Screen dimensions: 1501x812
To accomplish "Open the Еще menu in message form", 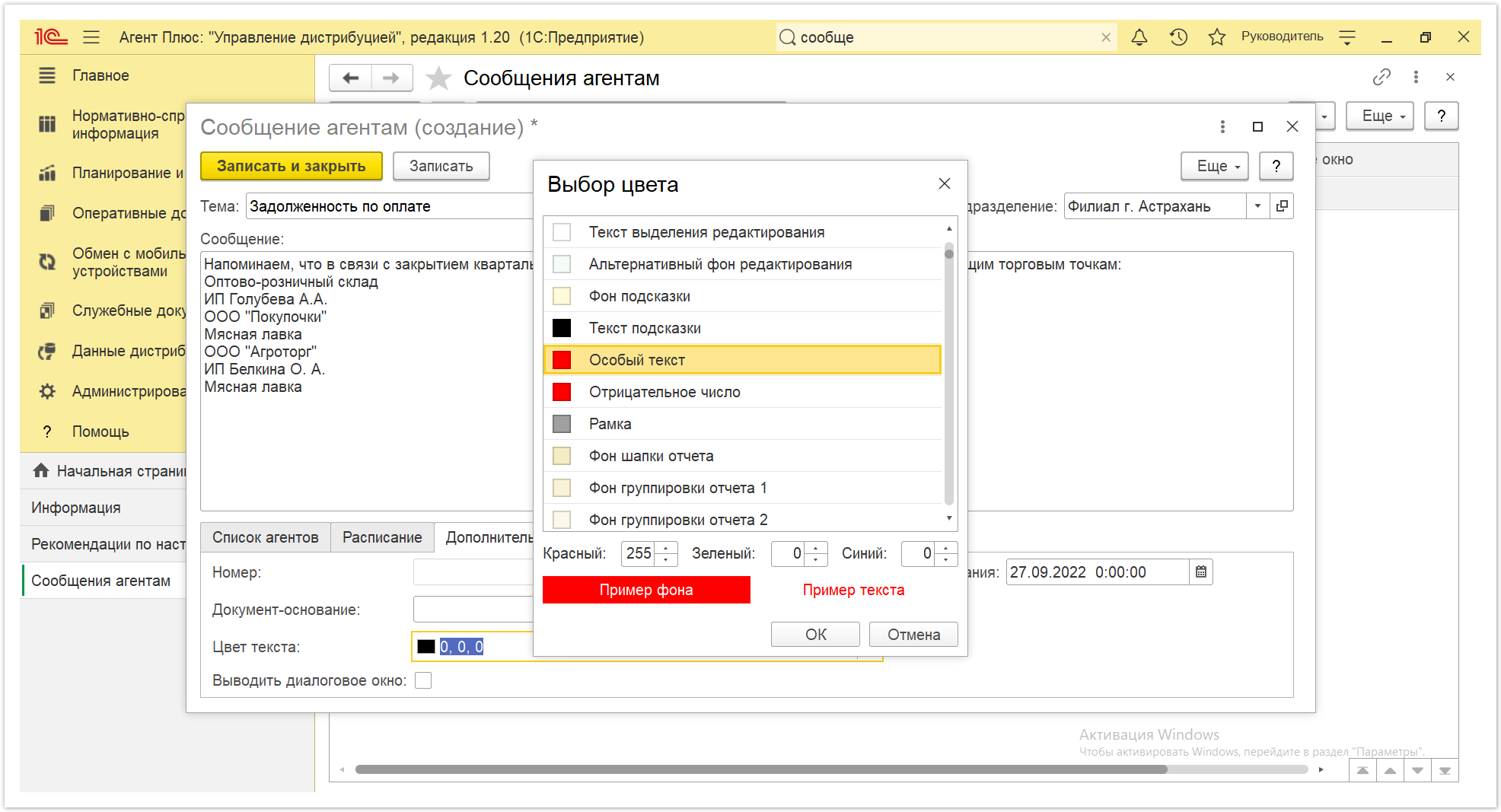I will [x=1215, y=166].
